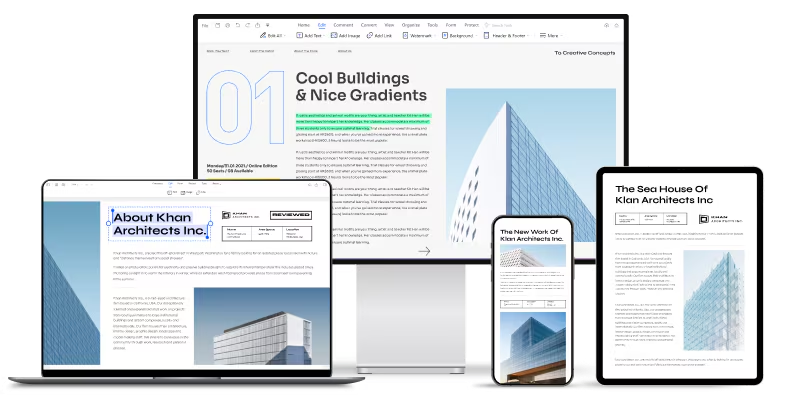Image resolution: width=800 pixels, height=406 pixels.
Task: Click the Text tool in the laptop toolbar
Action: click(x=172, y=192)
